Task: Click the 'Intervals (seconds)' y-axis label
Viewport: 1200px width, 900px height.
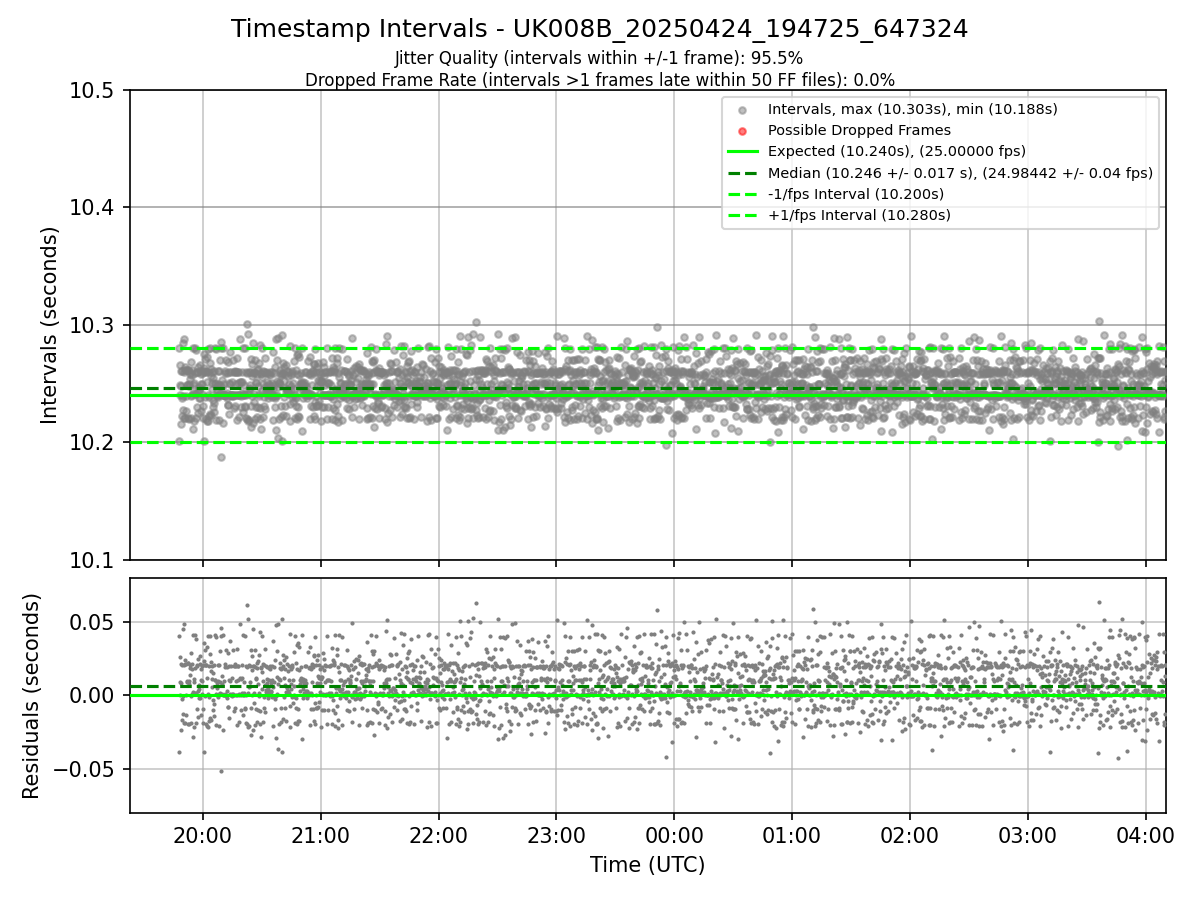Action: (x=50, y=325)
